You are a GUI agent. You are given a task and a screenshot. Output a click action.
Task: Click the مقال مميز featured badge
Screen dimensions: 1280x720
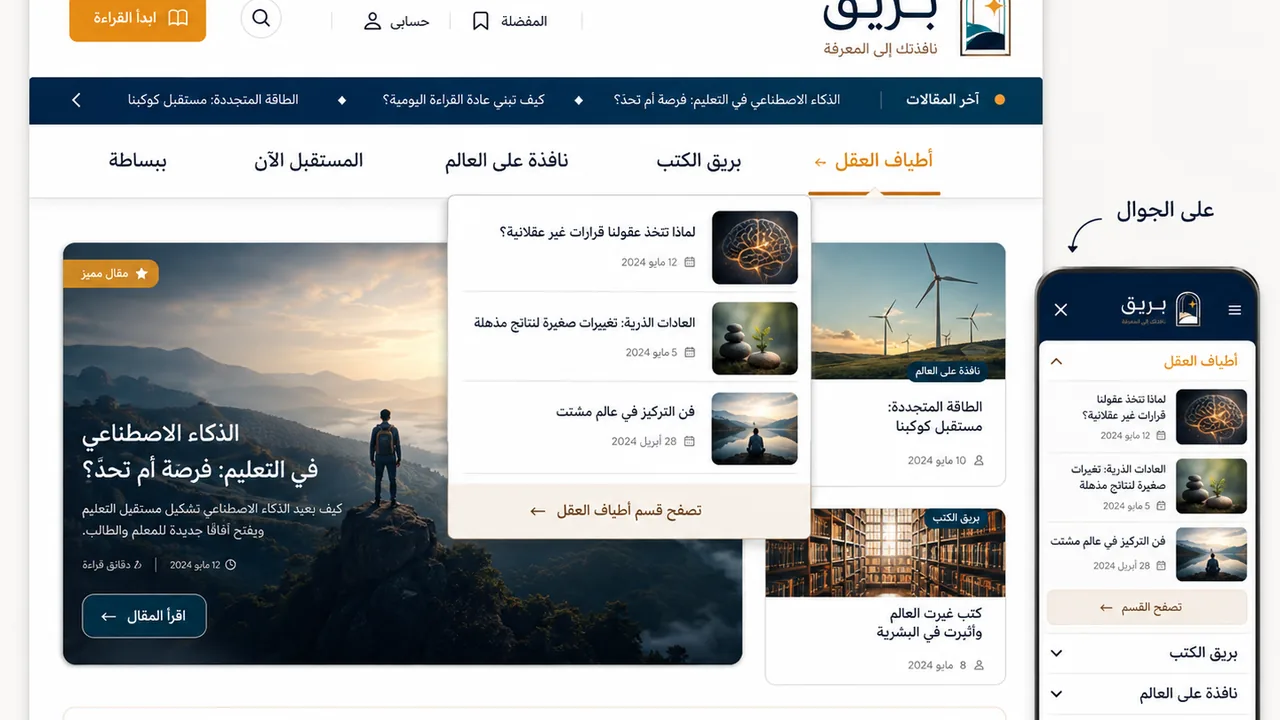[x=111, y=273]
